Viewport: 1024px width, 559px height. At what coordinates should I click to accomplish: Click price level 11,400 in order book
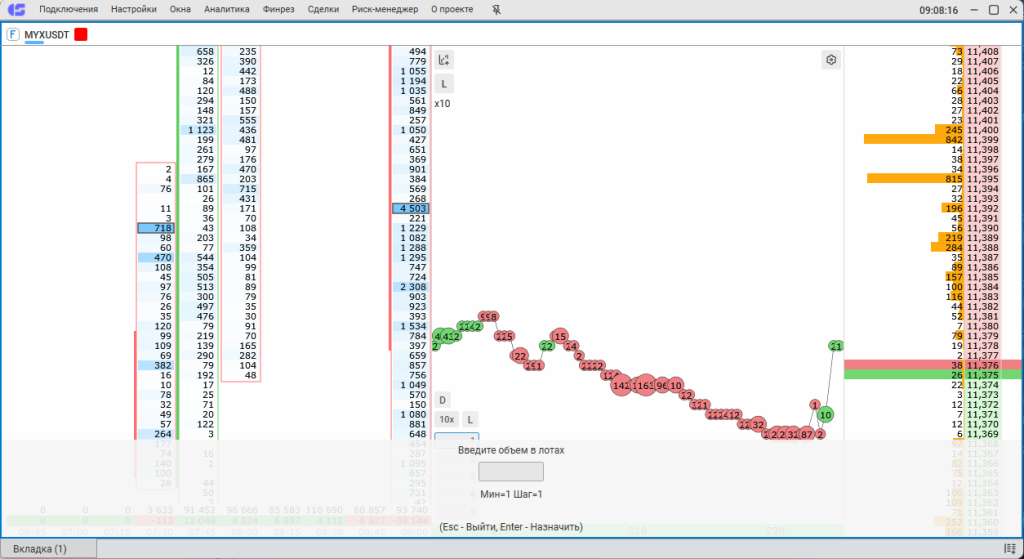coord(983,130)
